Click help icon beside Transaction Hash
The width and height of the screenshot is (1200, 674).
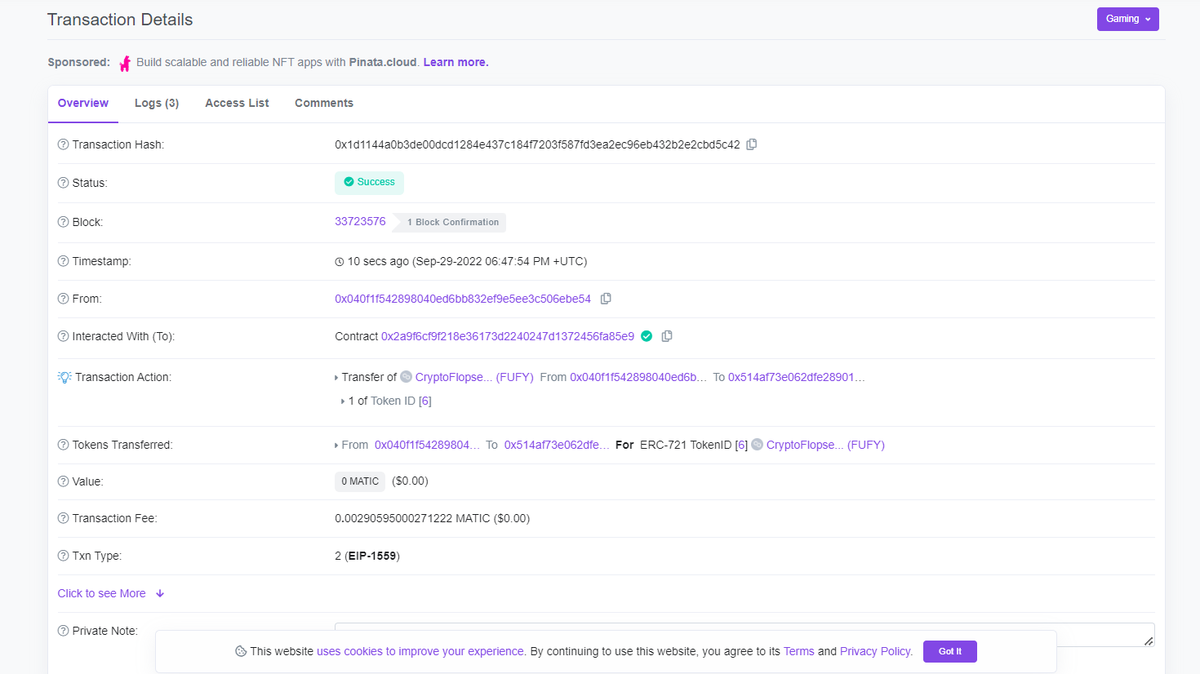click(x=63, y=145)
